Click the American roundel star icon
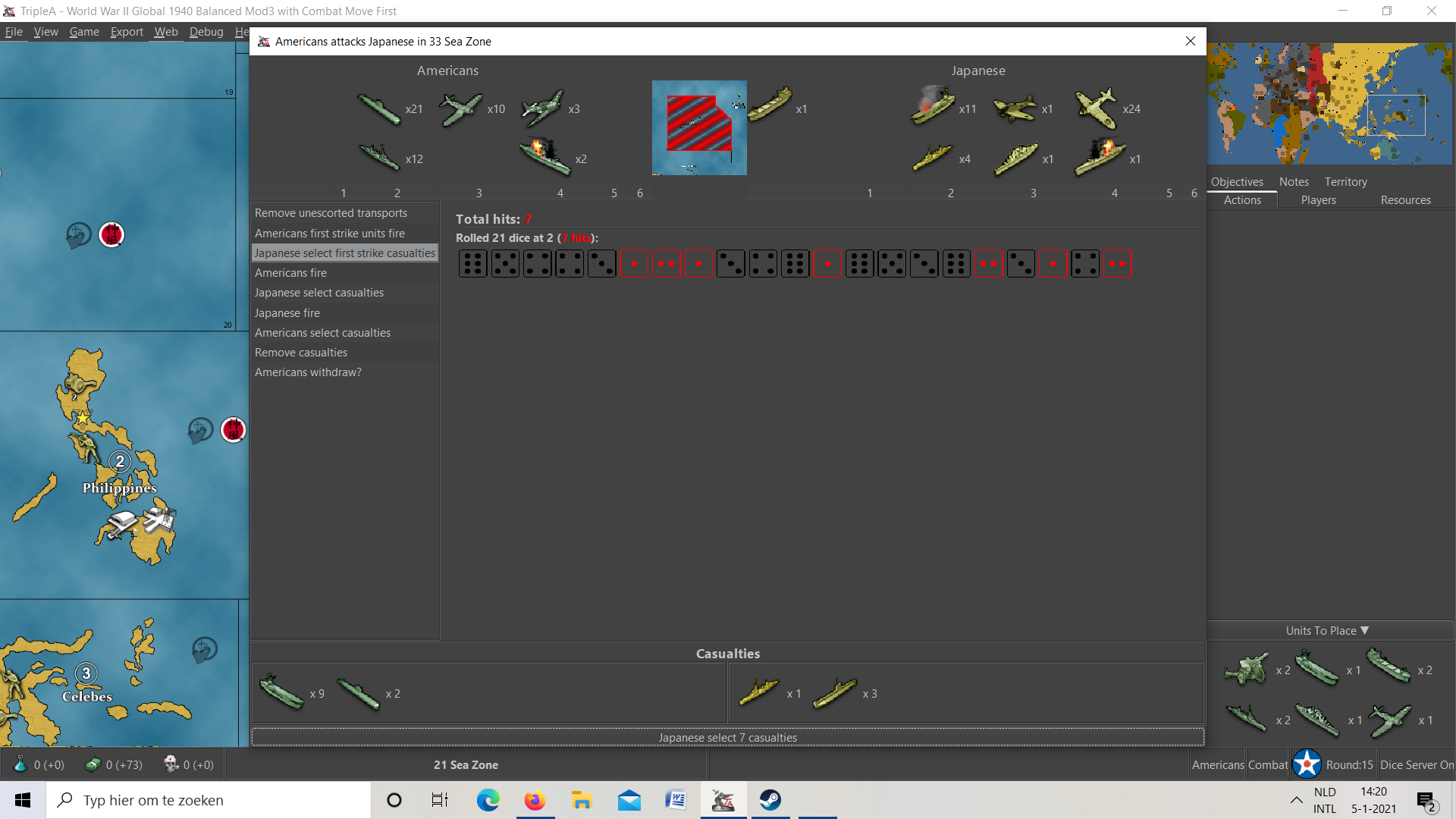Viewport: 1456px width, 819px height. tap(1307, 764)
